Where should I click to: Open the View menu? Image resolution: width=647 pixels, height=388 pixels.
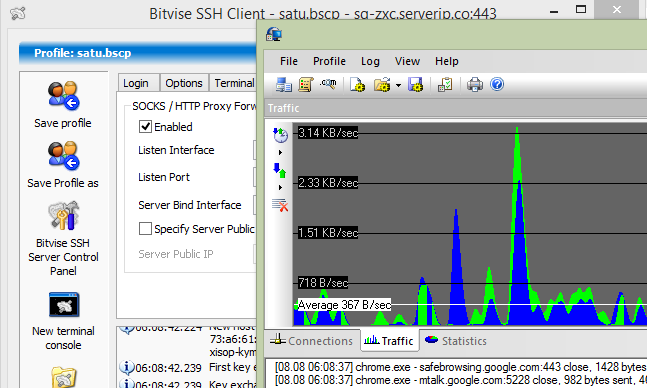[407, 61]
